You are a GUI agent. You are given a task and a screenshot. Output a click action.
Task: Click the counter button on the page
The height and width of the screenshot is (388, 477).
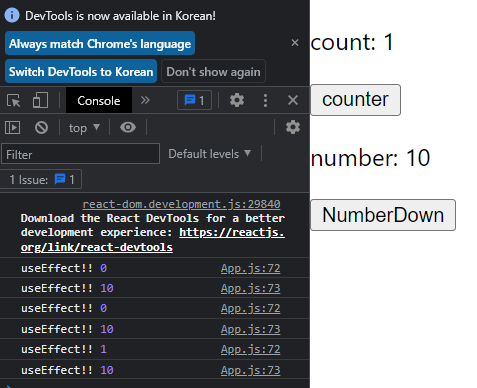pos(355,100)
